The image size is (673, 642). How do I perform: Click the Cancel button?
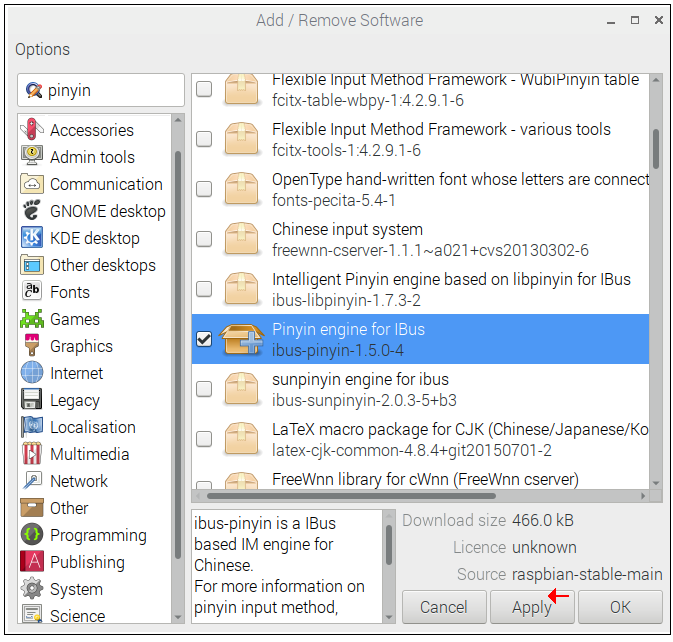[444, 607]
